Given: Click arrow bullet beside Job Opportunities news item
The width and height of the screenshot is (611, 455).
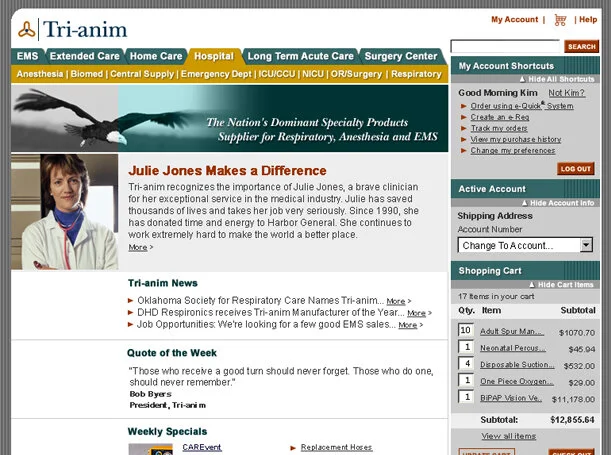Looking at the screenshot, I should coord(131,324).
